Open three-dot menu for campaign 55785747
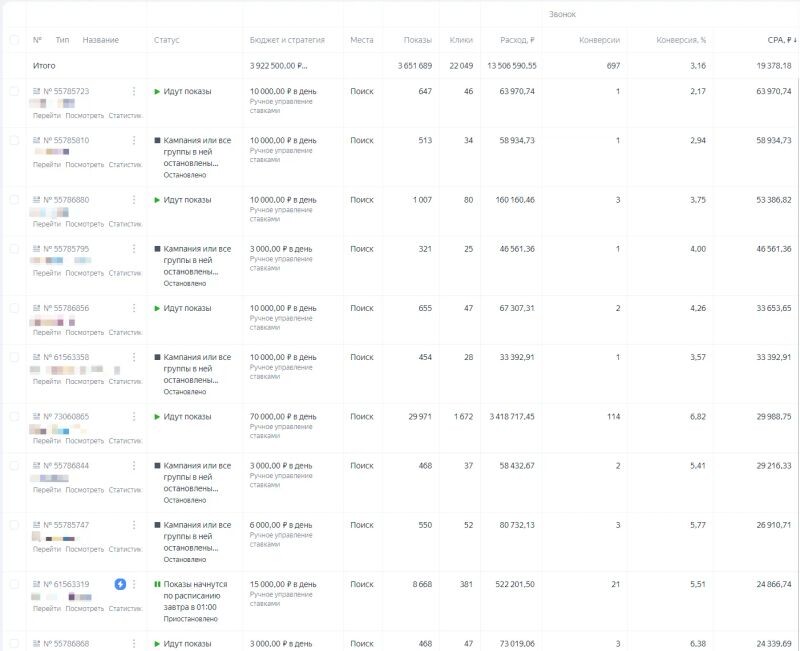Image resolution: width=800 pixels, height=651 pixels. pyautogui.click(x=134, y=524)
